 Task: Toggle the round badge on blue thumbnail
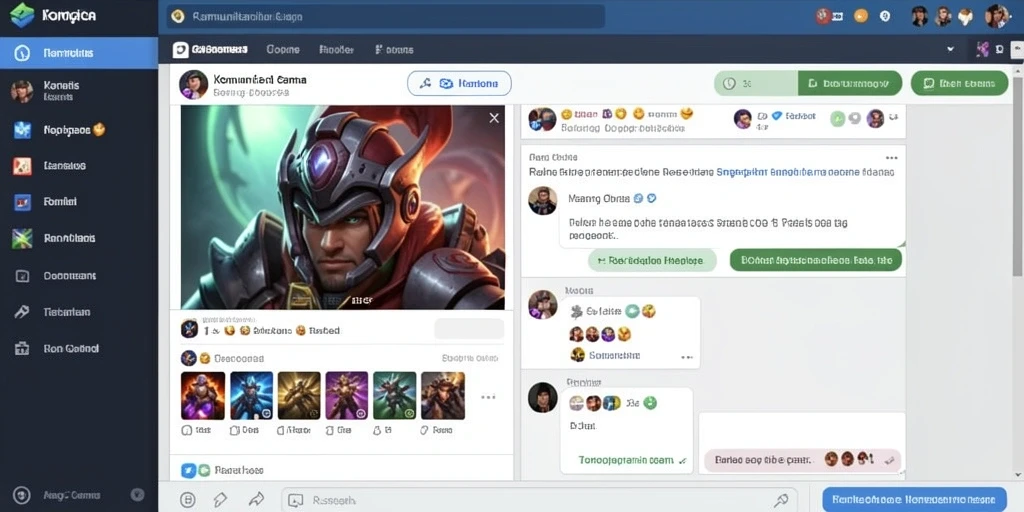pyautogui.click(x=266, y=413)
